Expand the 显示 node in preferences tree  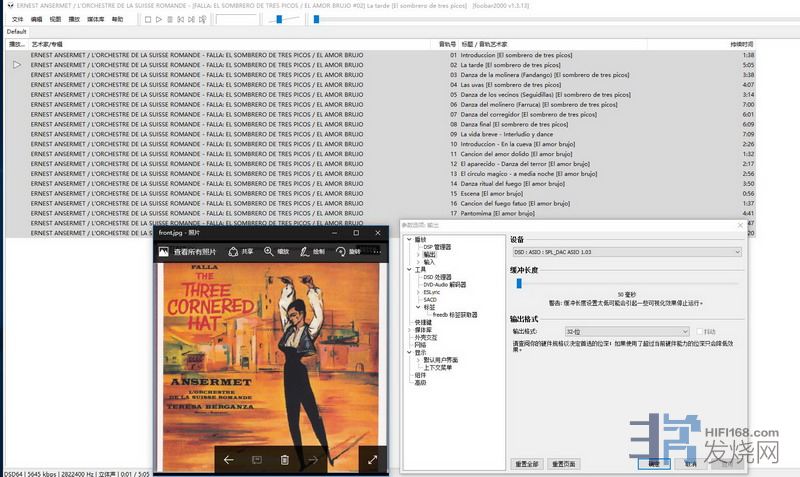[x=410, y=352]
